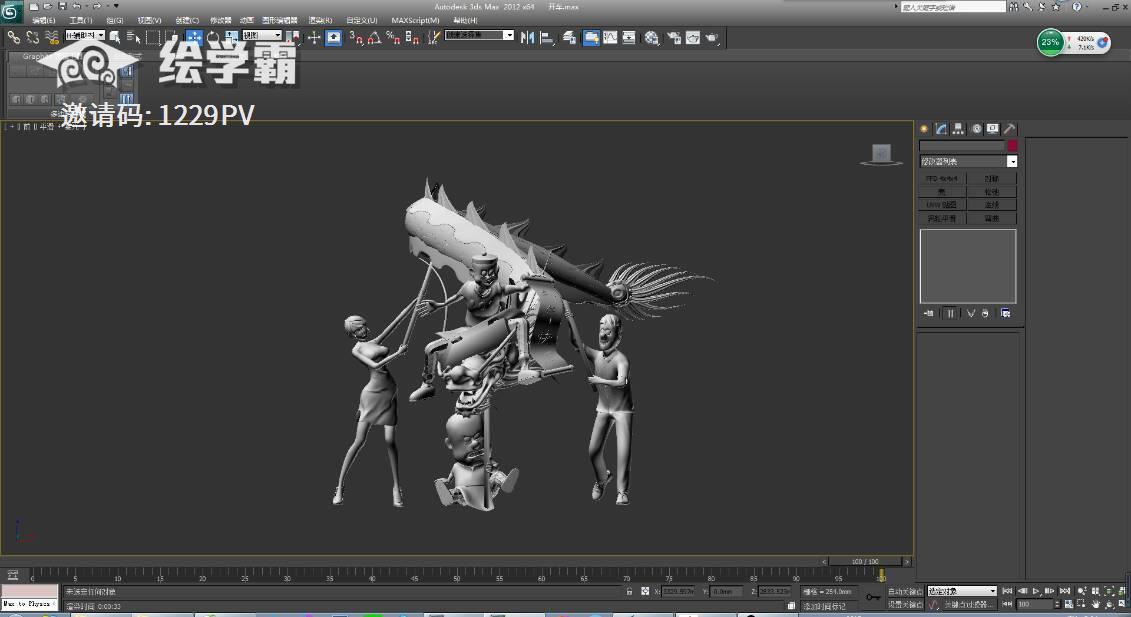This screenshot has height=617, width=1131.
Task: Toggle the Angle Snap button
Action: (374, 37)
